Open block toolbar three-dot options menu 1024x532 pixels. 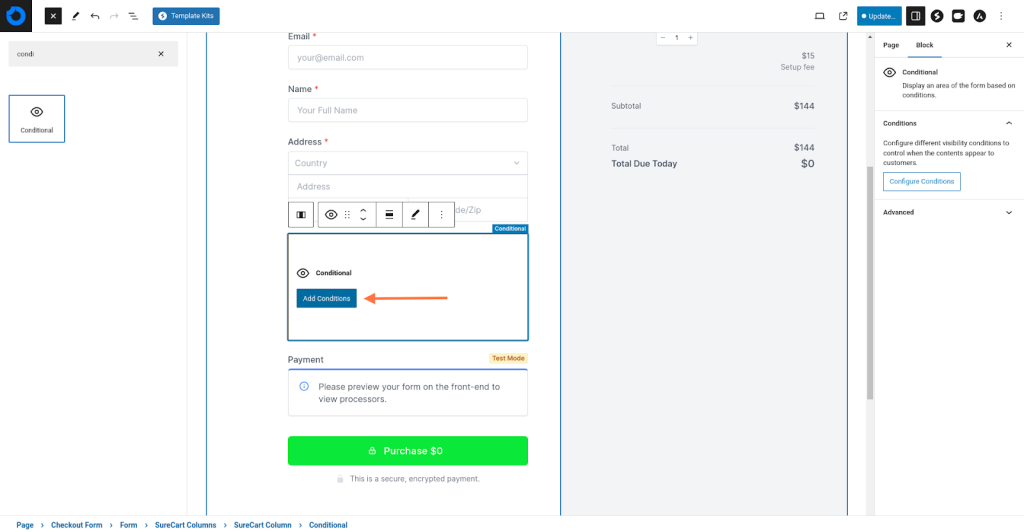(x=441, y=215)
